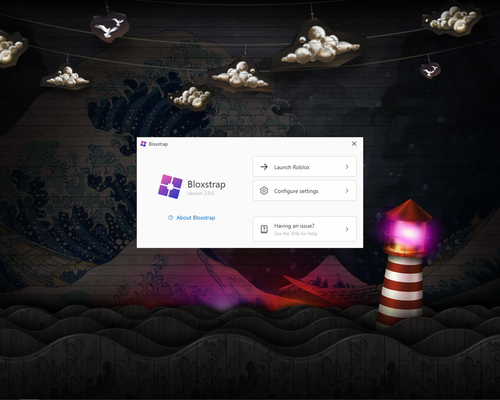Close the Bloxstrap window
The image size is (500, 400).
354,144
